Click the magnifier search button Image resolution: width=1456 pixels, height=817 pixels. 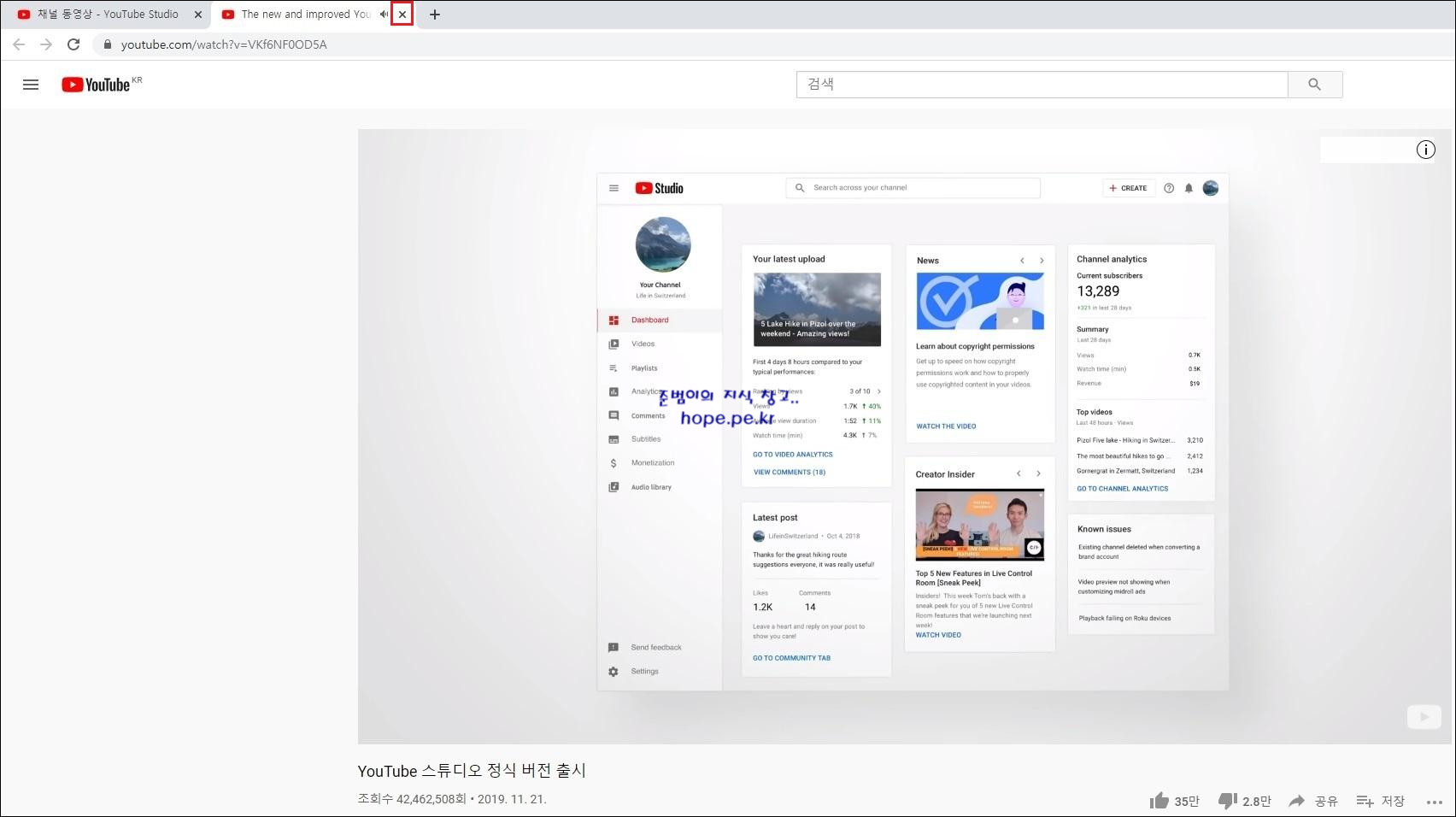[x=1315, y=85]
